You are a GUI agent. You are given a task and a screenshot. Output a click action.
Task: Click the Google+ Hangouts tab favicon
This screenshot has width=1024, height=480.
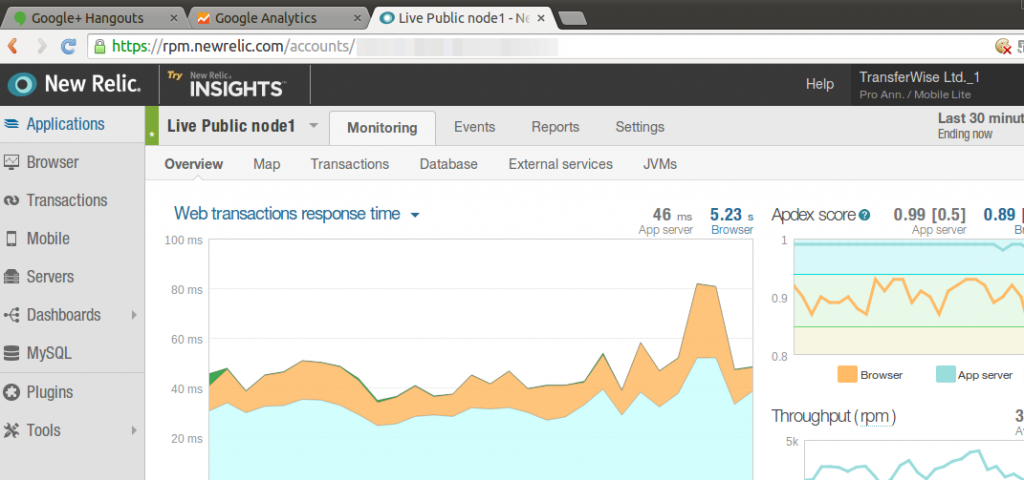20,18
